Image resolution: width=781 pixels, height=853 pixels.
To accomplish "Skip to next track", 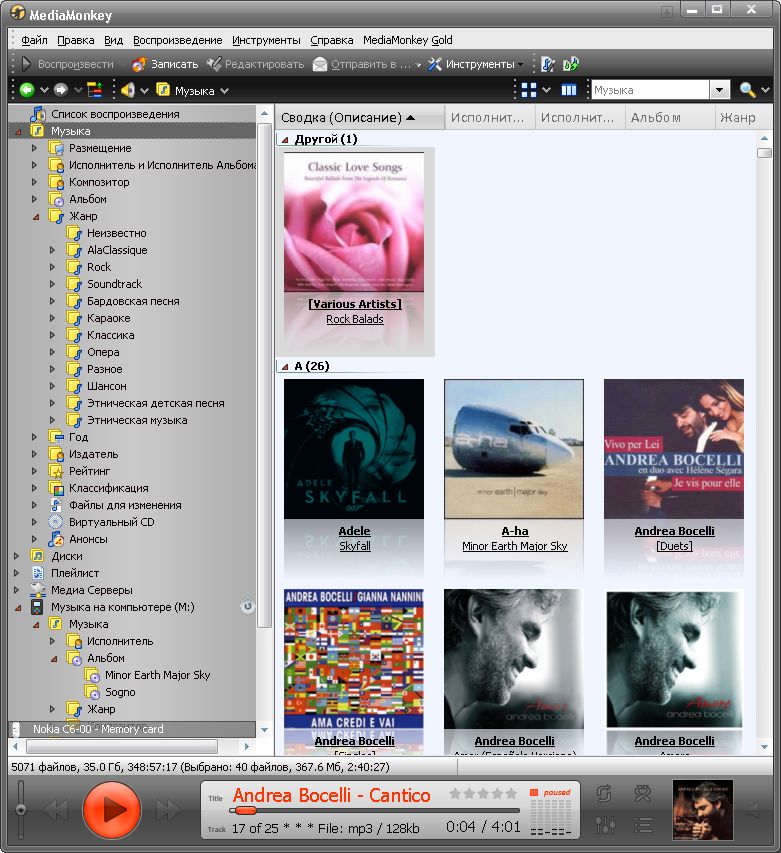I will pos(169,809).
